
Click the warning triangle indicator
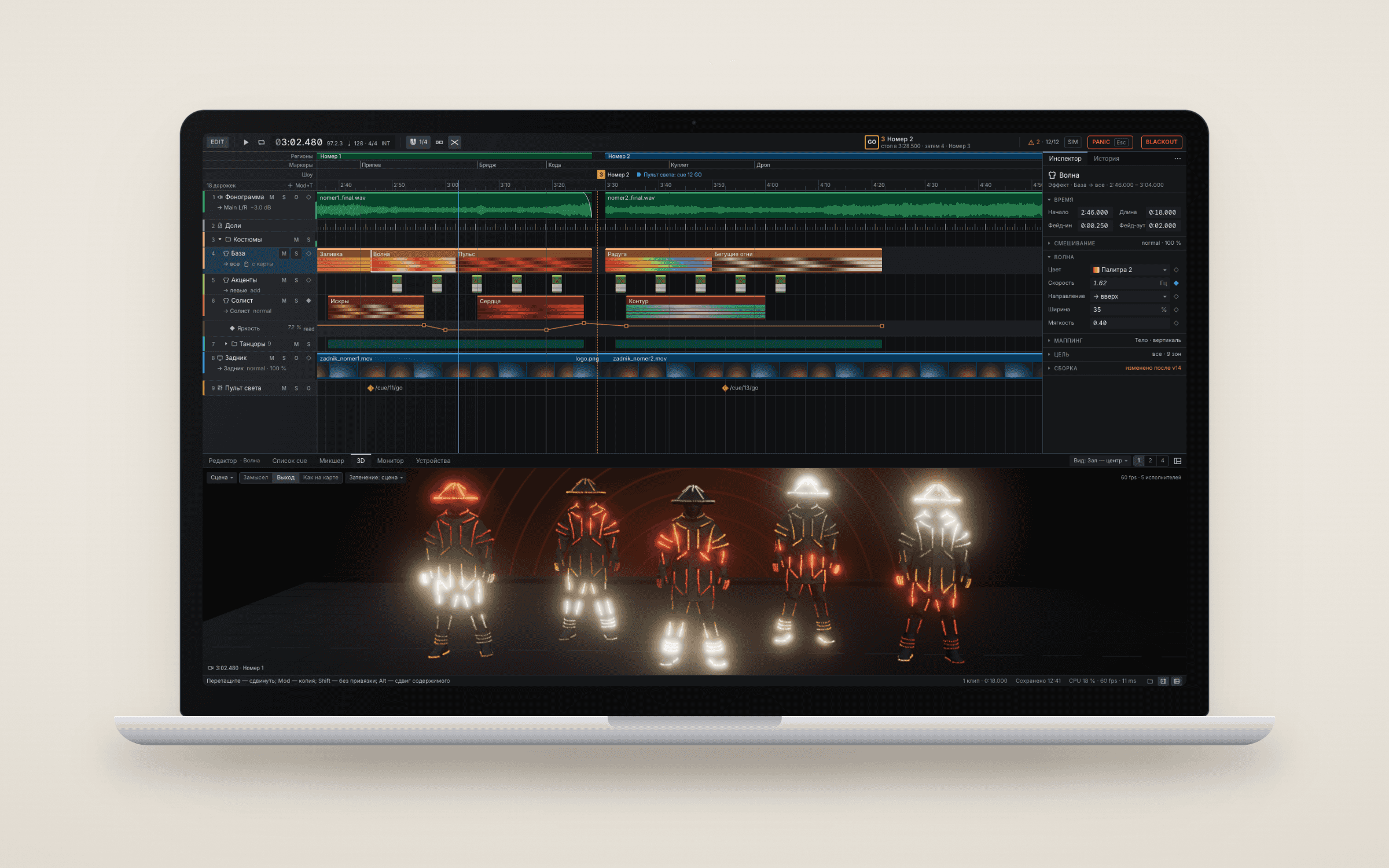point(1031,142)
